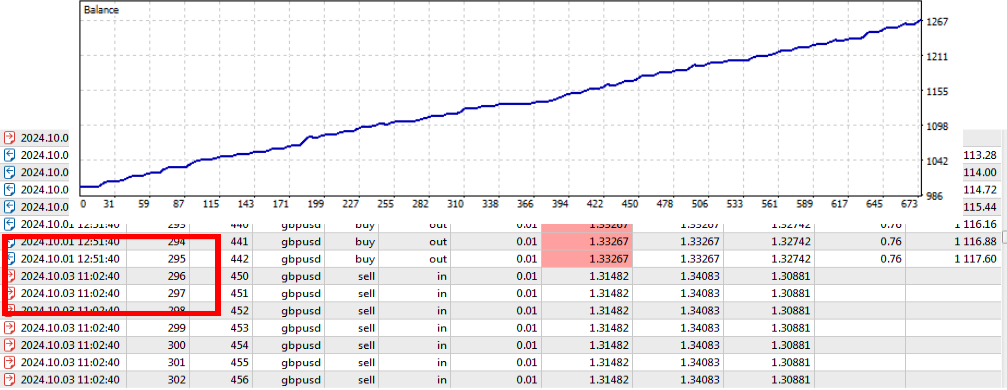This screenshot has height=390, width=1007.
Task: Click timestamp 2024.10.01 12:51:40 in deal 294 row
Action: 70,242
